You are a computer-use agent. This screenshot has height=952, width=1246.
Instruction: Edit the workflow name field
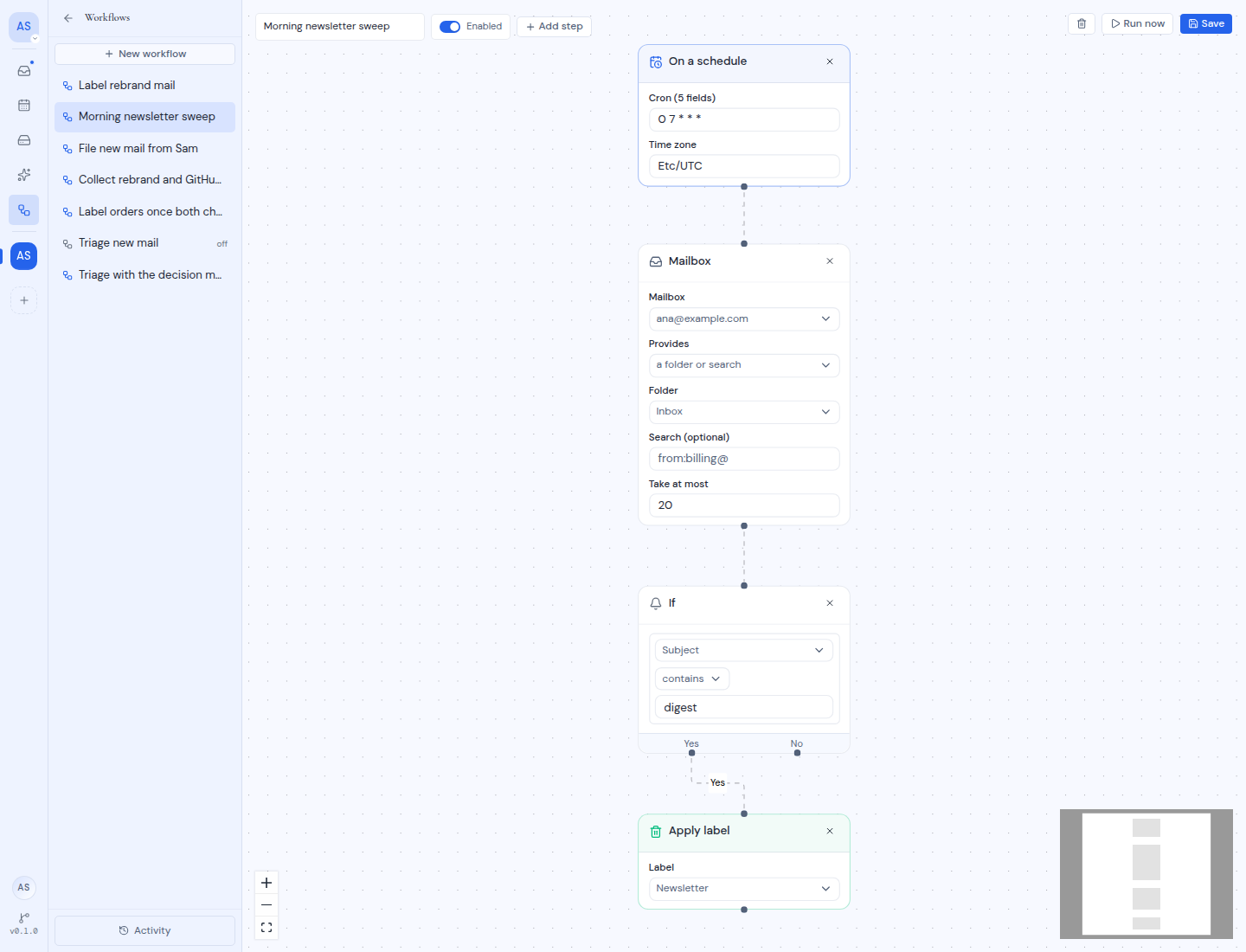click(340, 27)
